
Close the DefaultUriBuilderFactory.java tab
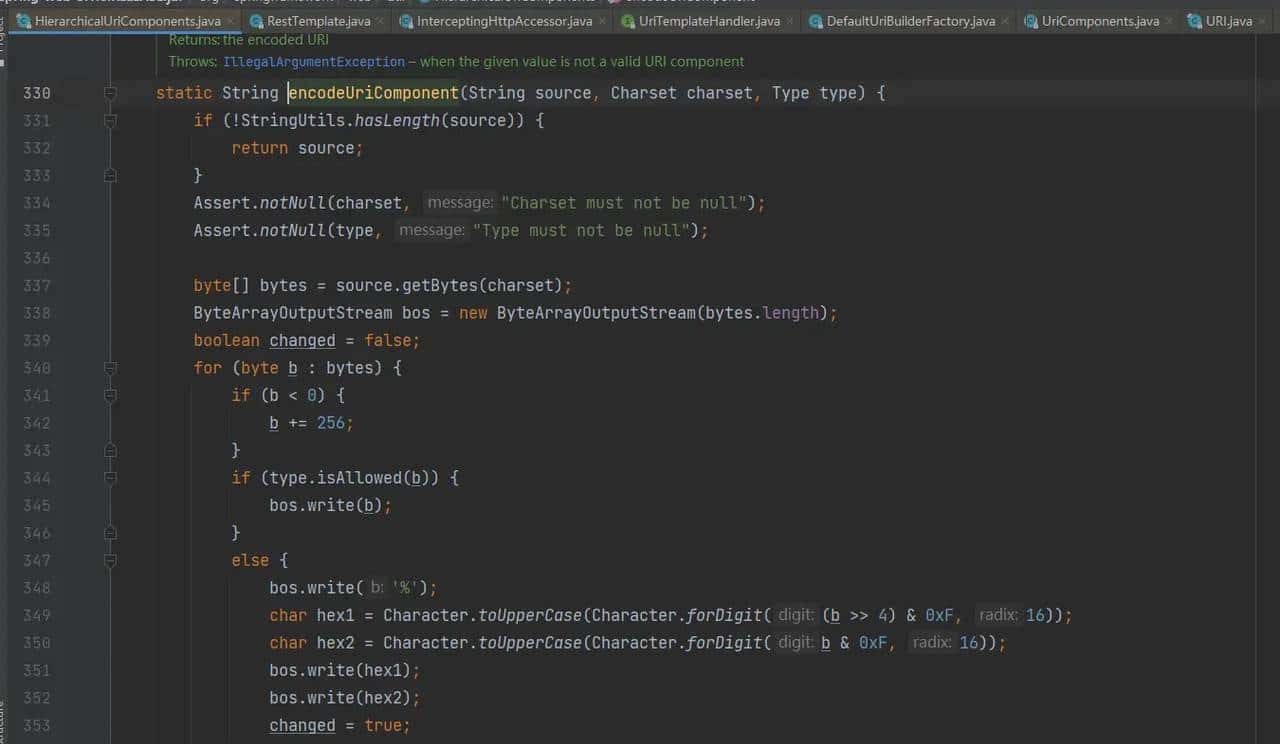pos(1005,20)
